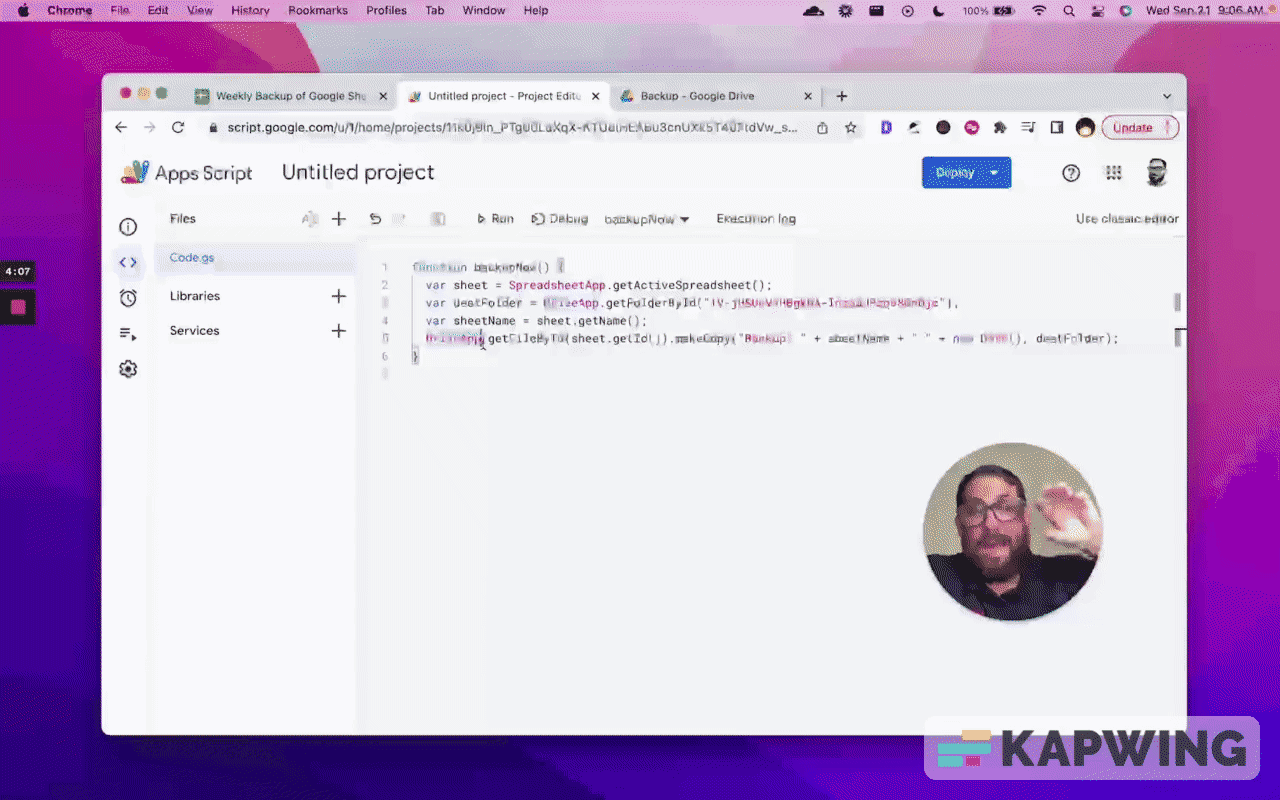Start Debug on the script
The image size is (1280, 800).
pyautogui.click(x=560, y=219)
